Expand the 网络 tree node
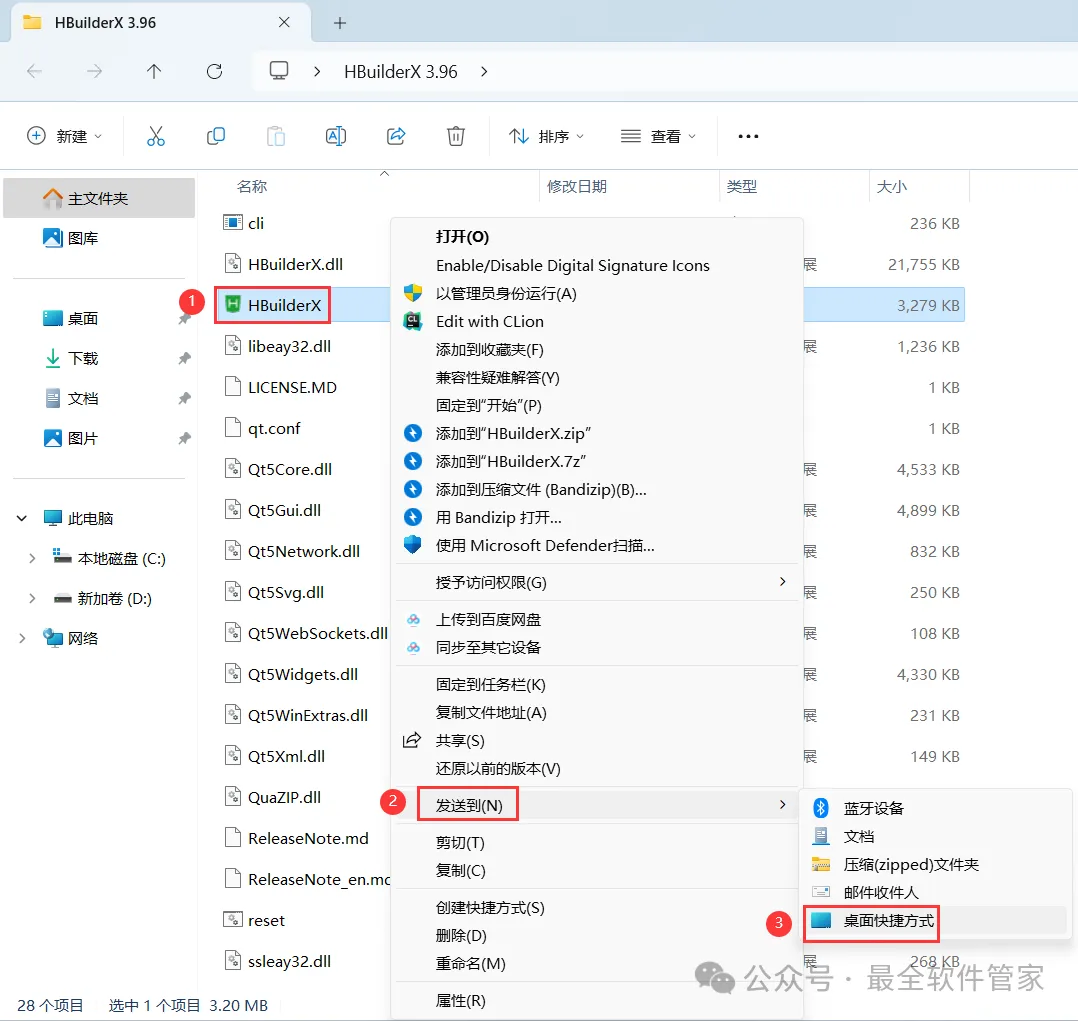The image size is (1078, 1021). tap(22, 639)
